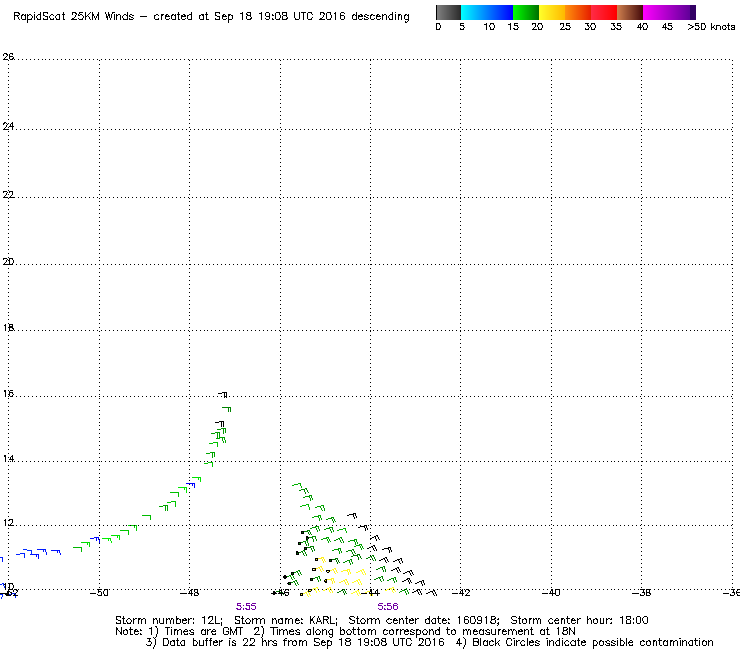
Task: Click the orange 25-30 knots color segment
Action: click(x=578, y=12)
